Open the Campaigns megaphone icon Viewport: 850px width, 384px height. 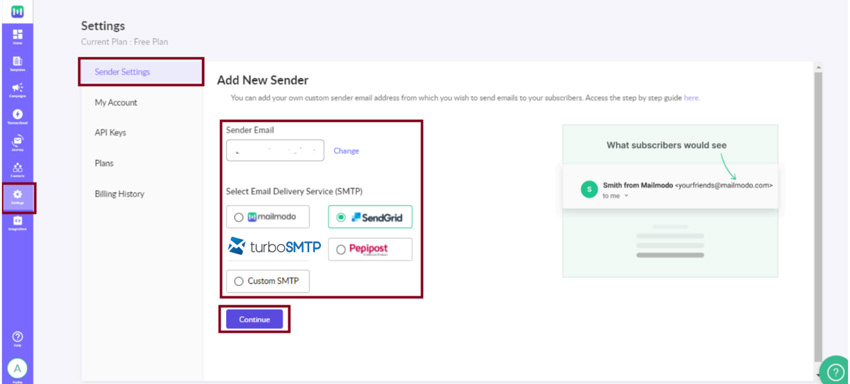17,89
